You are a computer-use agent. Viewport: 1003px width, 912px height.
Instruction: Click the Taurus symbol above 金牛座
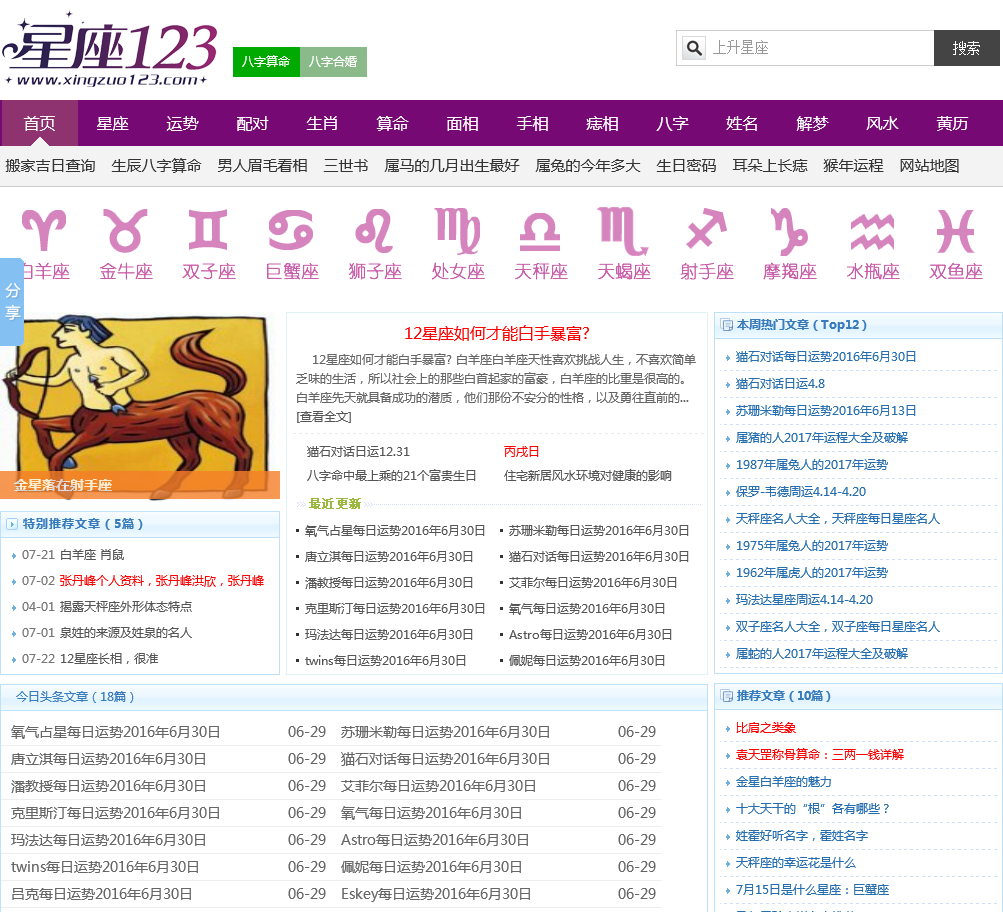click(x=125, y=230)
